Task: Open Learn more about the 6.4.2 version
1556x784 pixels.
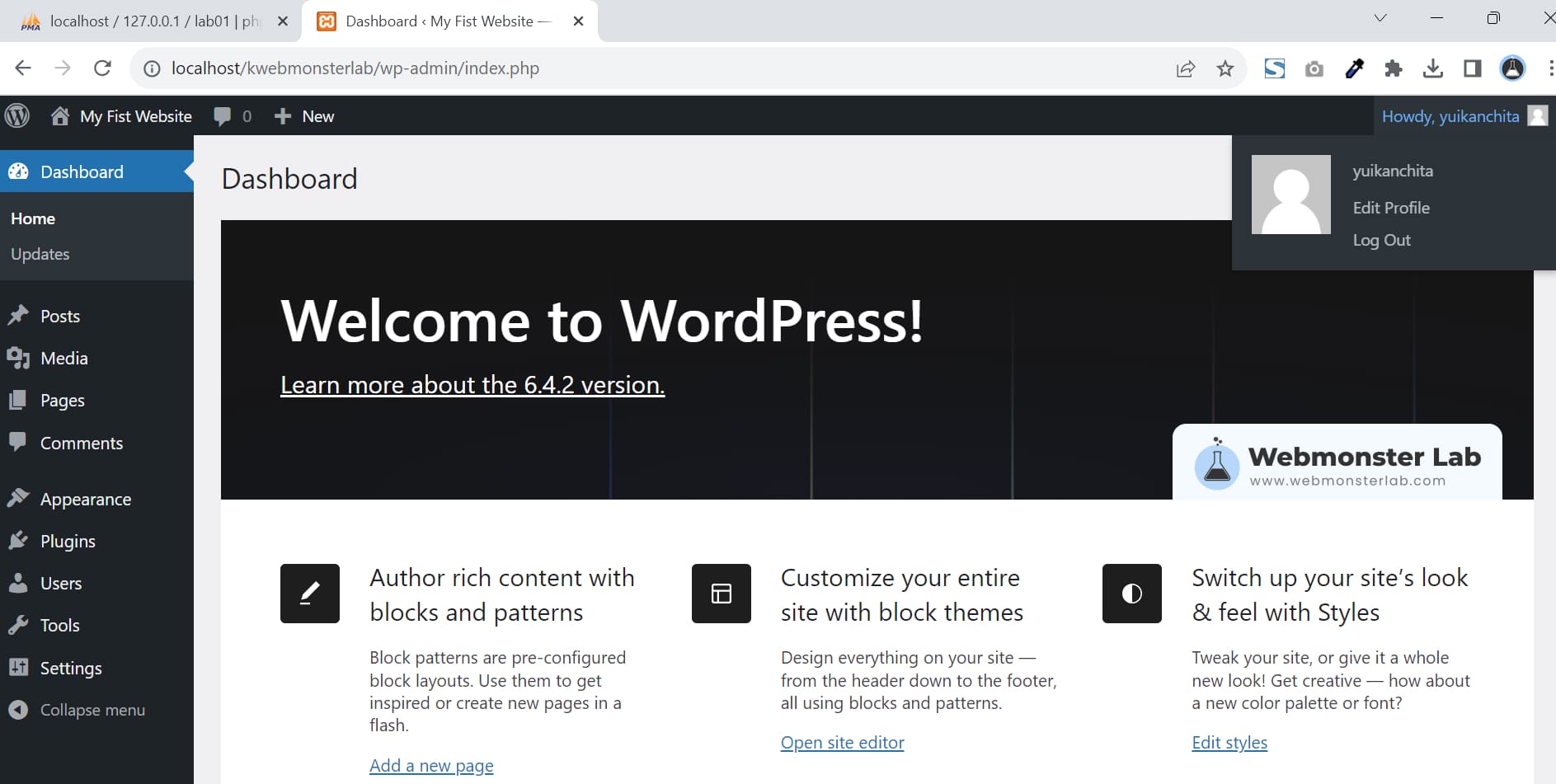Action: pos(472,385)
